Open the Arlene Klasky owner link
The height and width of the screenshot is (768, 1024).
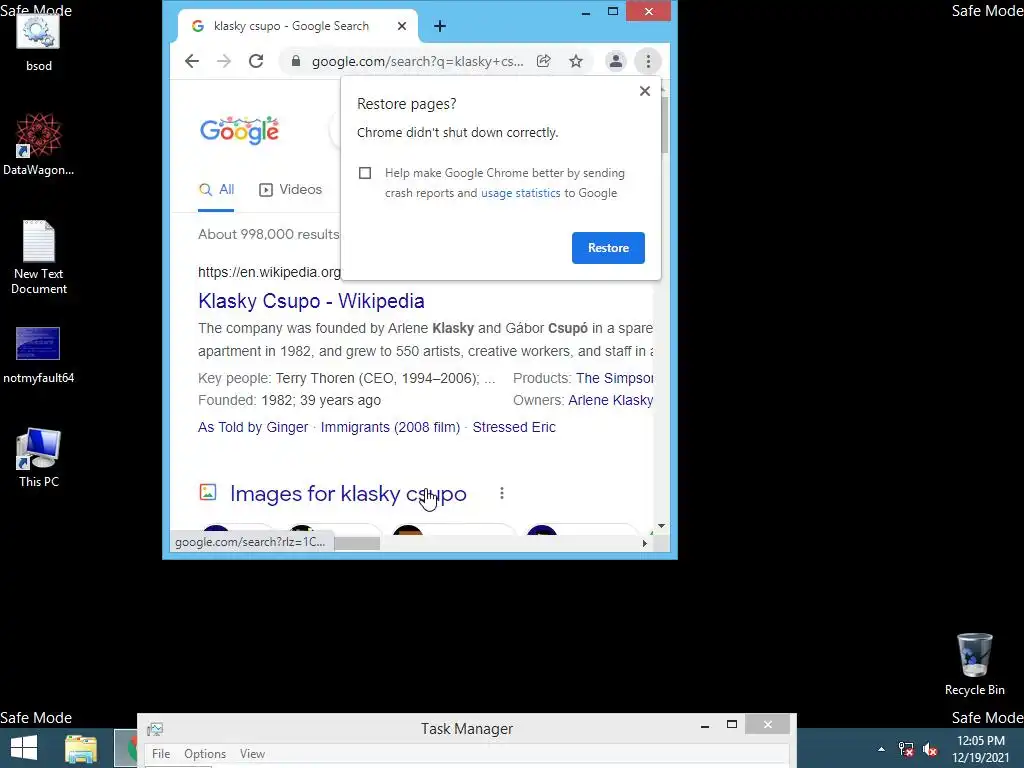(611, 400)
